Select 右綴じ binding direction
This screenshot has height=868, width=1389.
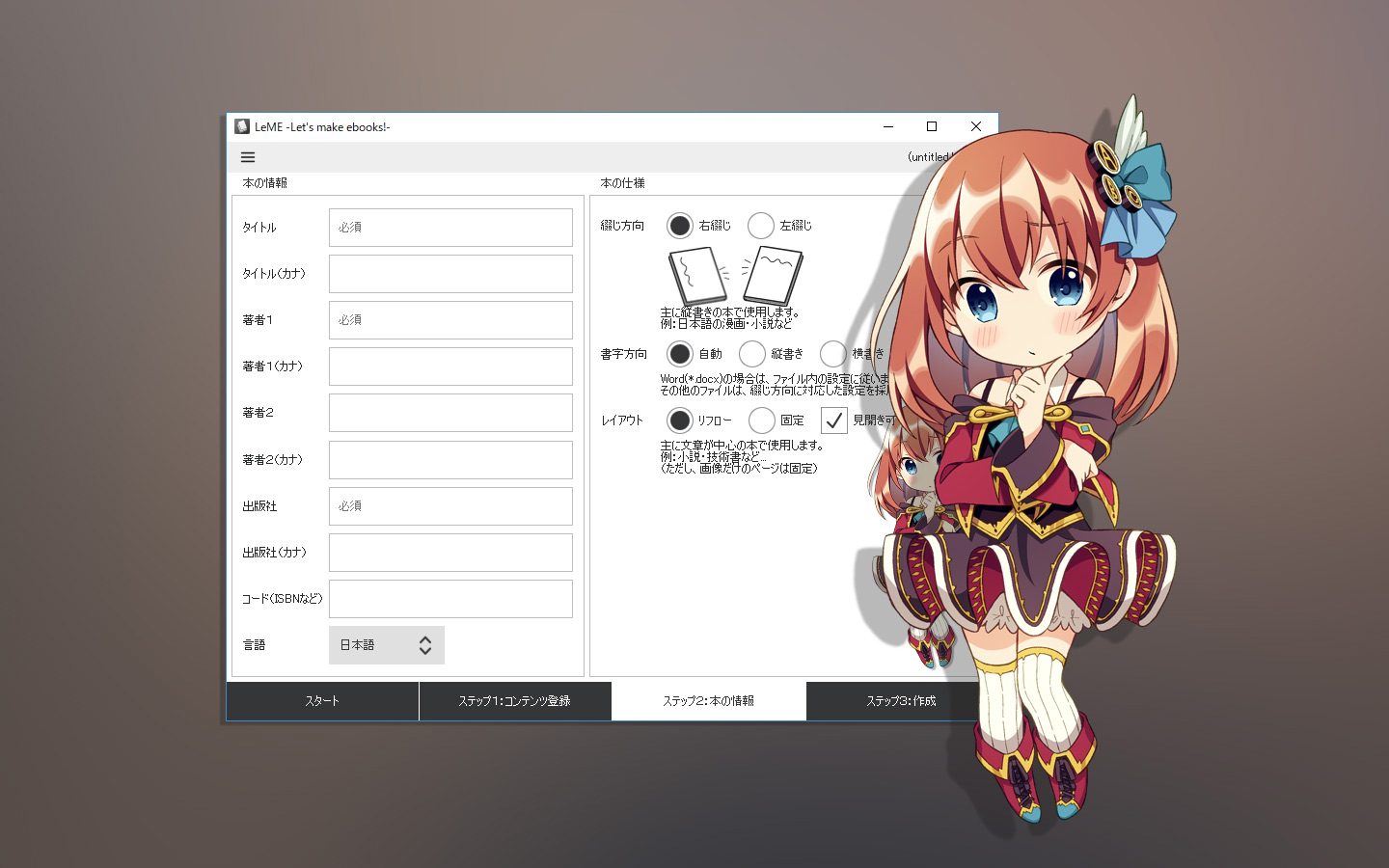point(680,226)
